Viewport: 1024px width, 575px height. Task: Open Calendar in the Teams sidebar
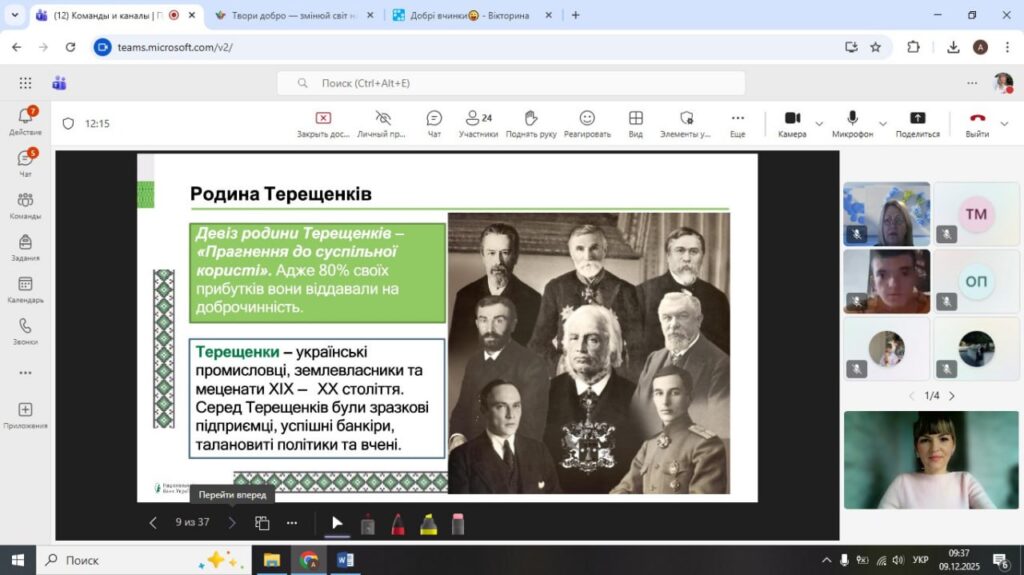tap(25, 290)
